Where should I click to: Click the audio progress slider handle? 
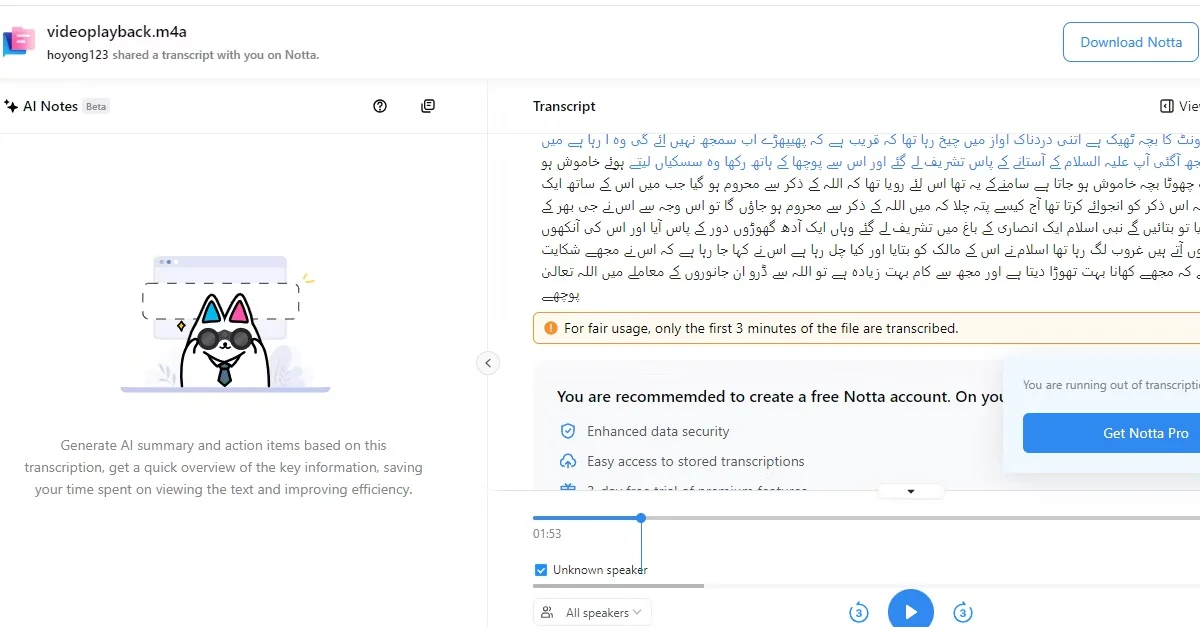tap(641, 518)
